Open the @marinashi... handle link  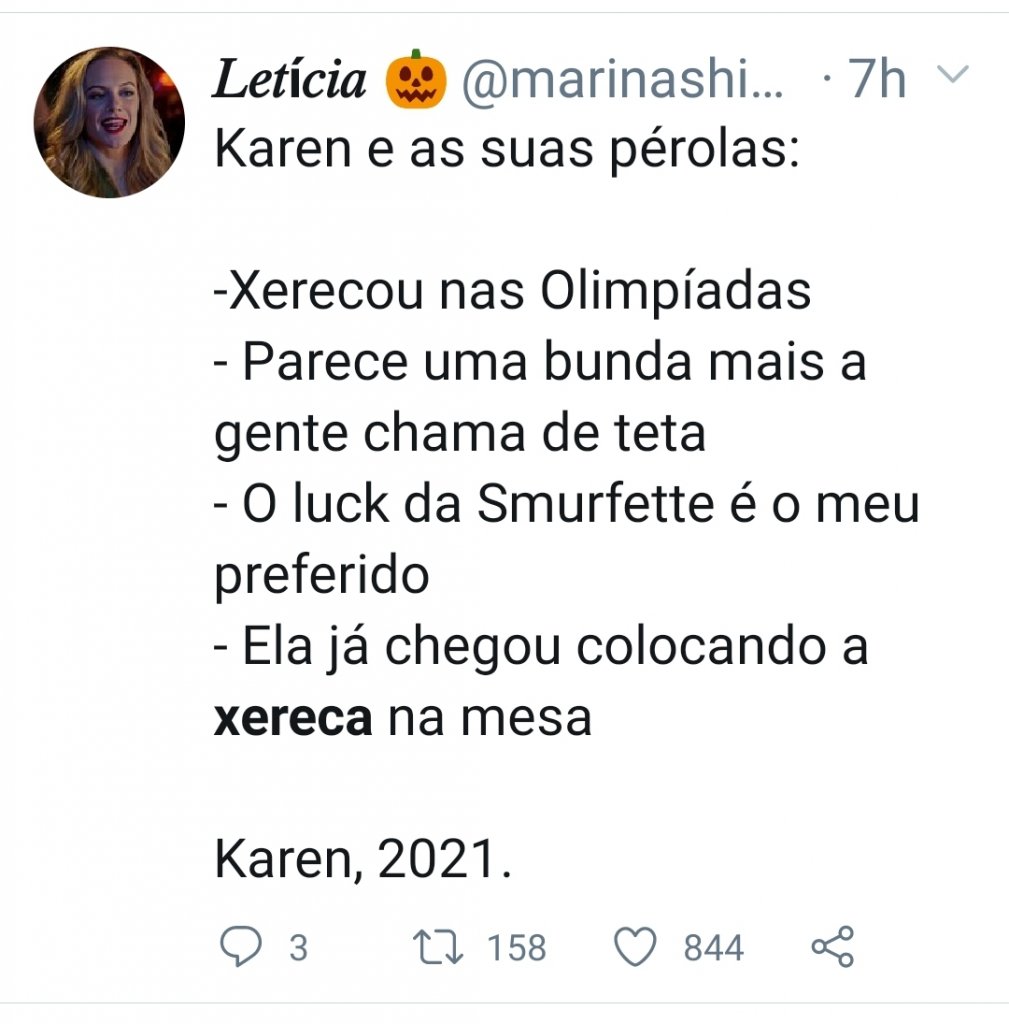[x=622, y=80]
